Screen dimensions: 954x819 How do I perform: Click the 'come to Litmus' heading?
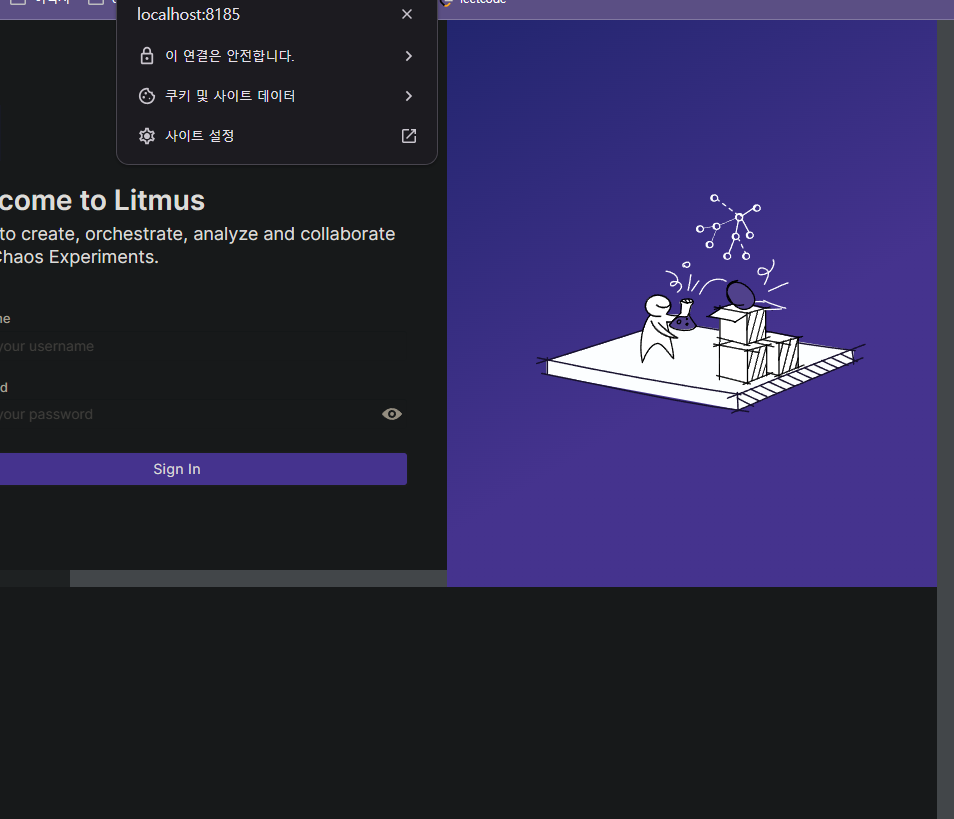102,200
